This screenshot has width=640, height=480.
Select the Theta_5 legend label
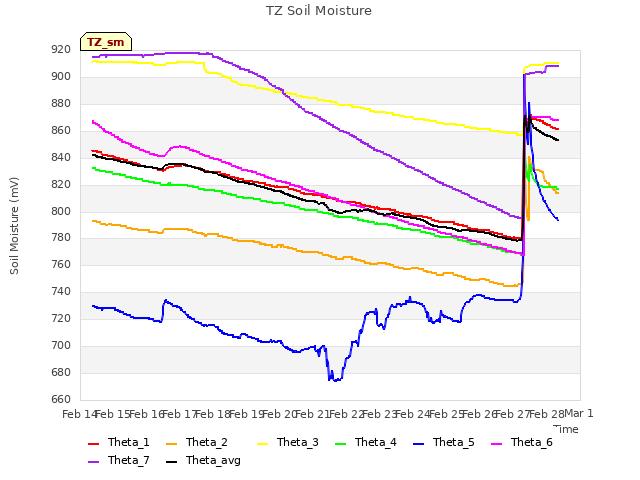(x=453, y=442)
